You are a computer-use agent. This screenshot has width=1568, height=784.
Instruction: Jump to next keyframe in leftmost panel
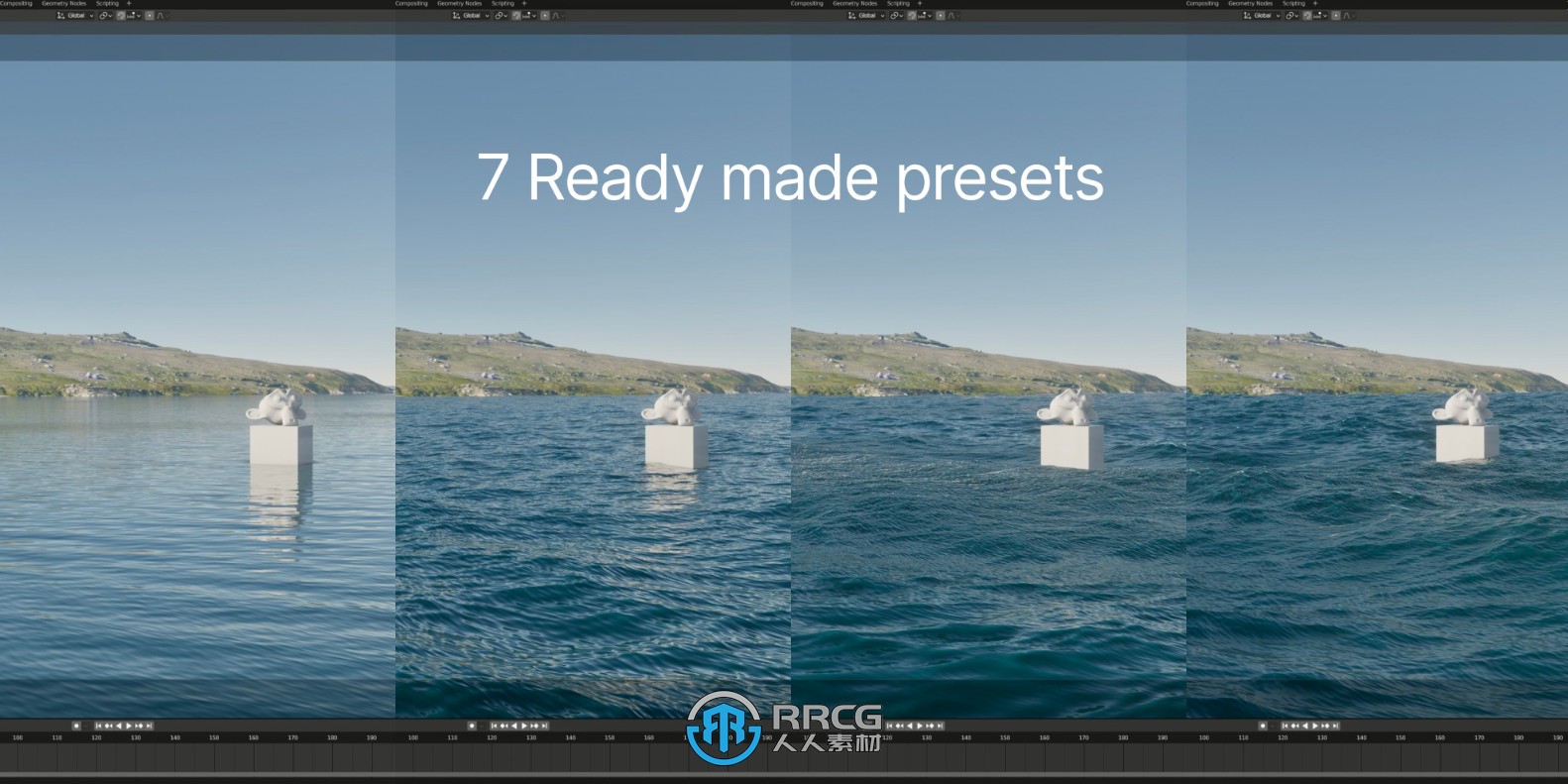[x=139, y=726]
